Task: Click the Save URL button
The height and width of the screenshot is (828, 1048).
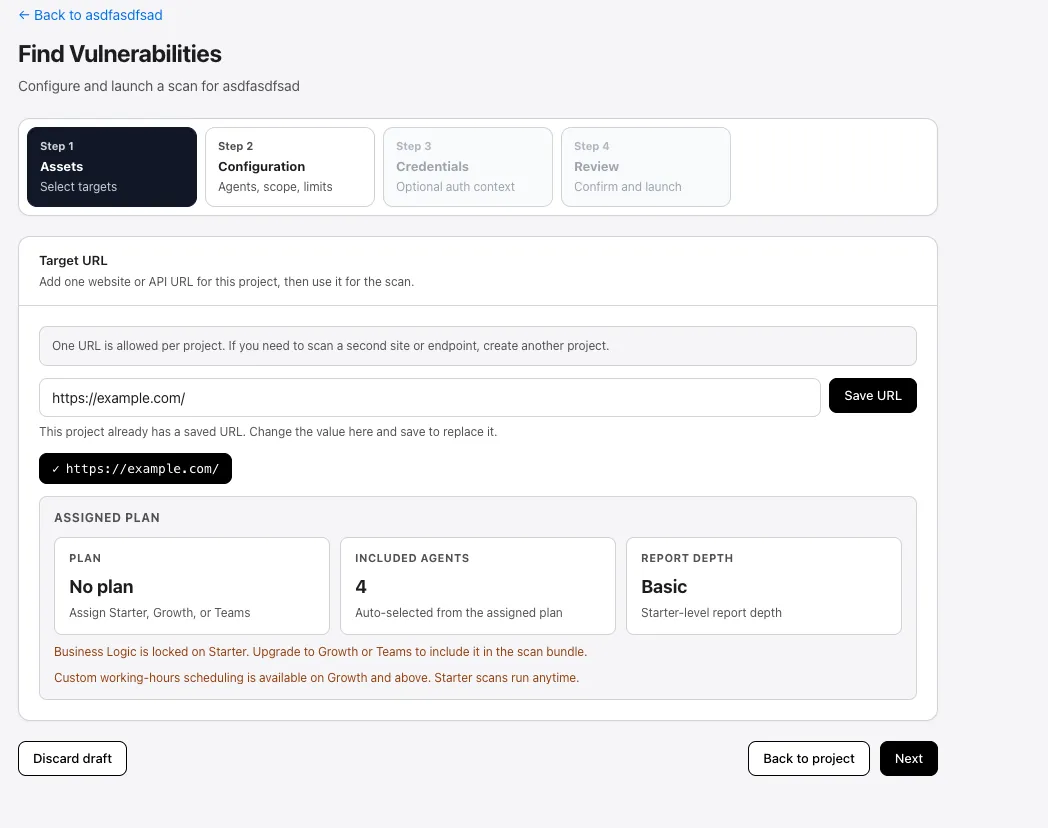Action: tap(872, 395)
